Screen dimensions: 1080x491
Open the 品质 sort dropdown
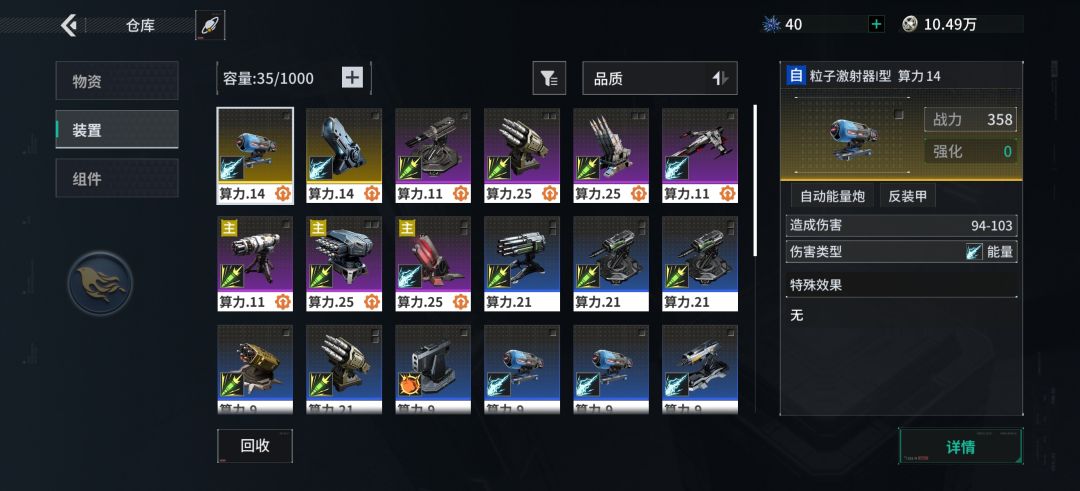tap(660, 79)
